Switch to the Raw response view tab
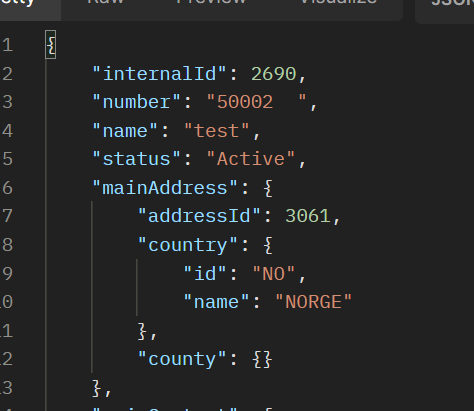 tap(105, 2)
